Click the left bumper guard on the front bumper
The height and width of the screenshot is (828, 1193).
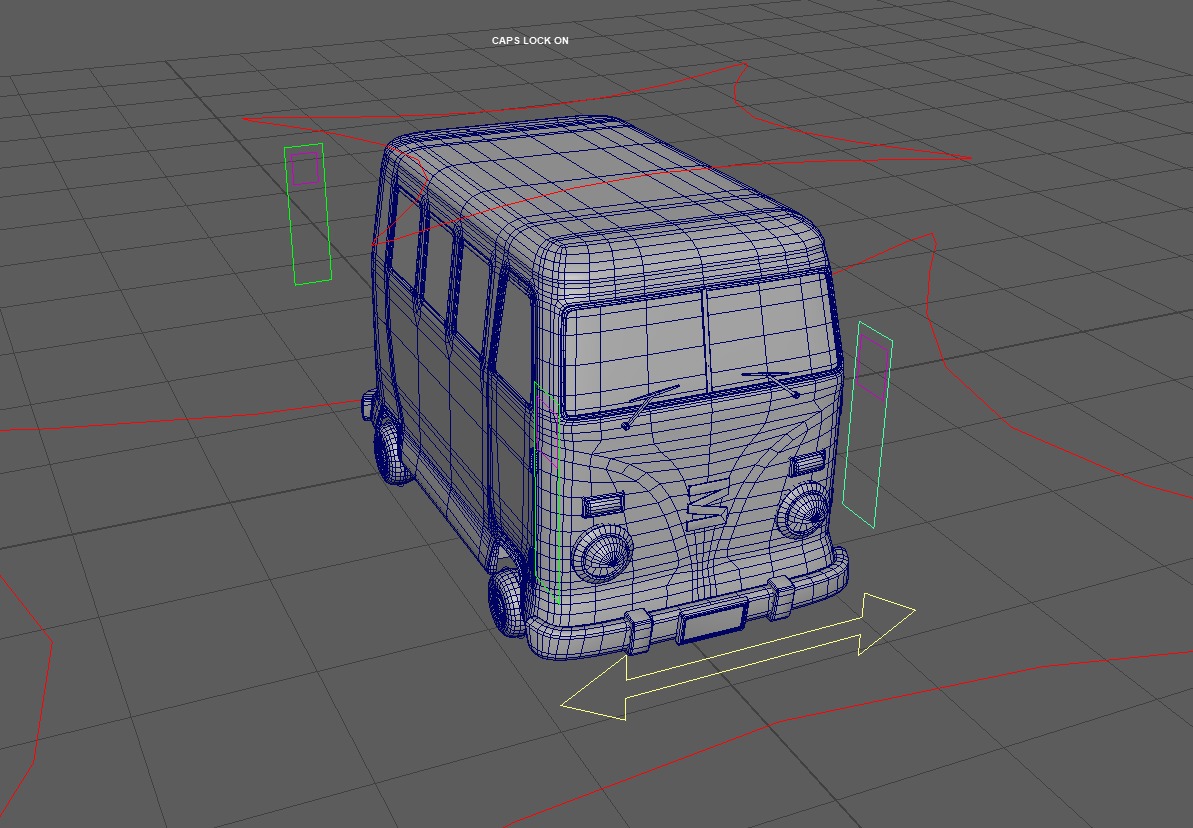tap(638, 631)
